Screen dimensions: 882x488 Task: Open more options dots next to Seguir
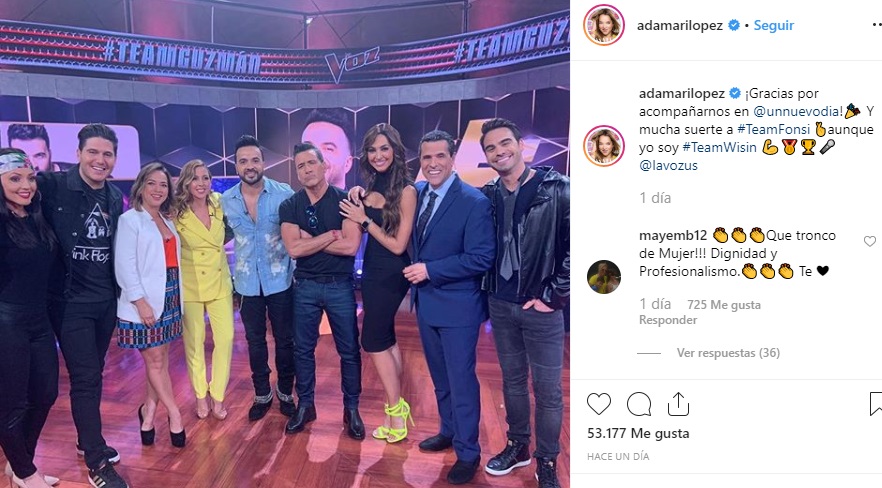click(877, 25)
